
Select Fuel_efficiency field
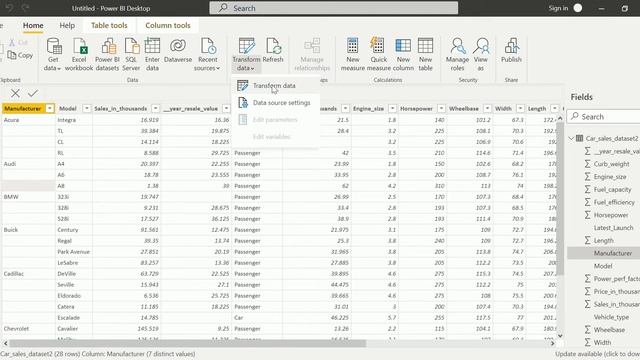click(614, 202)
